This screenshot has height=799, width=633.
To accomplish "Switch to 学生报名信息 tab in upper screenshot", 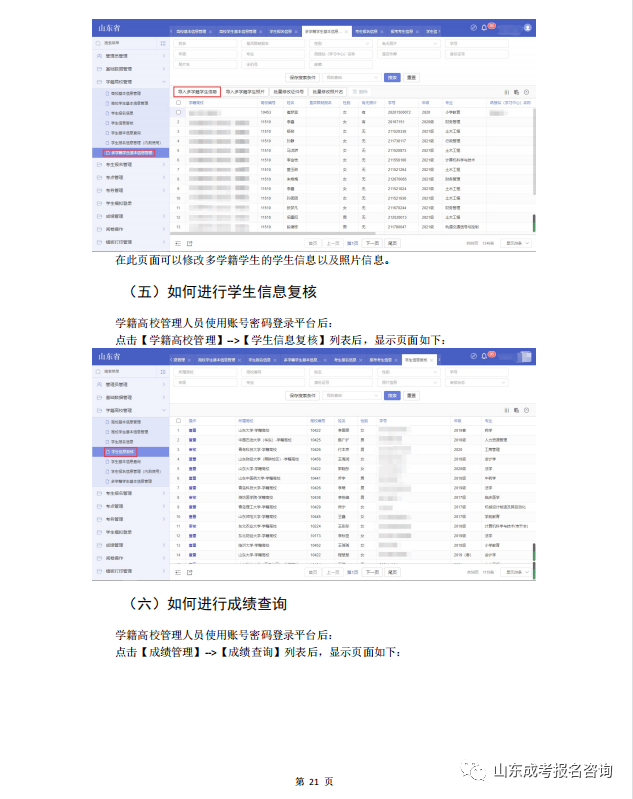I will pyautogui.click(x=283, y=32).
